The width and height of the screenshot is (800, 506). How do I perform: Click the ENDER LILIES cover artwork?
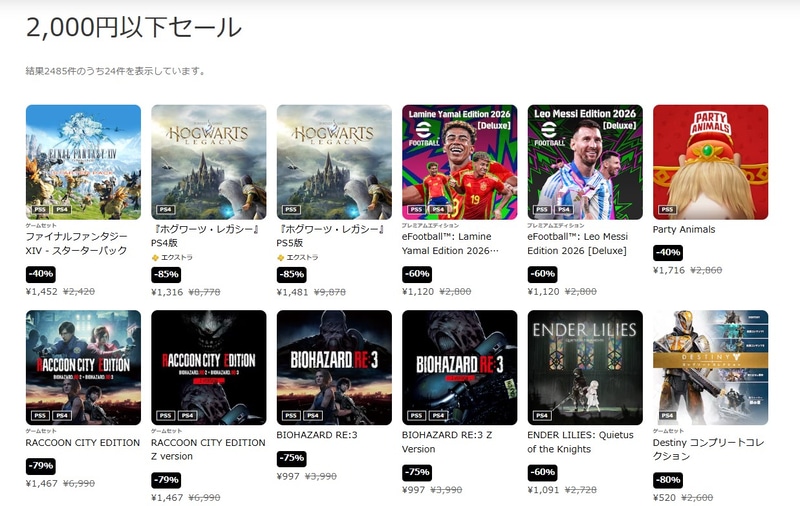585,367
